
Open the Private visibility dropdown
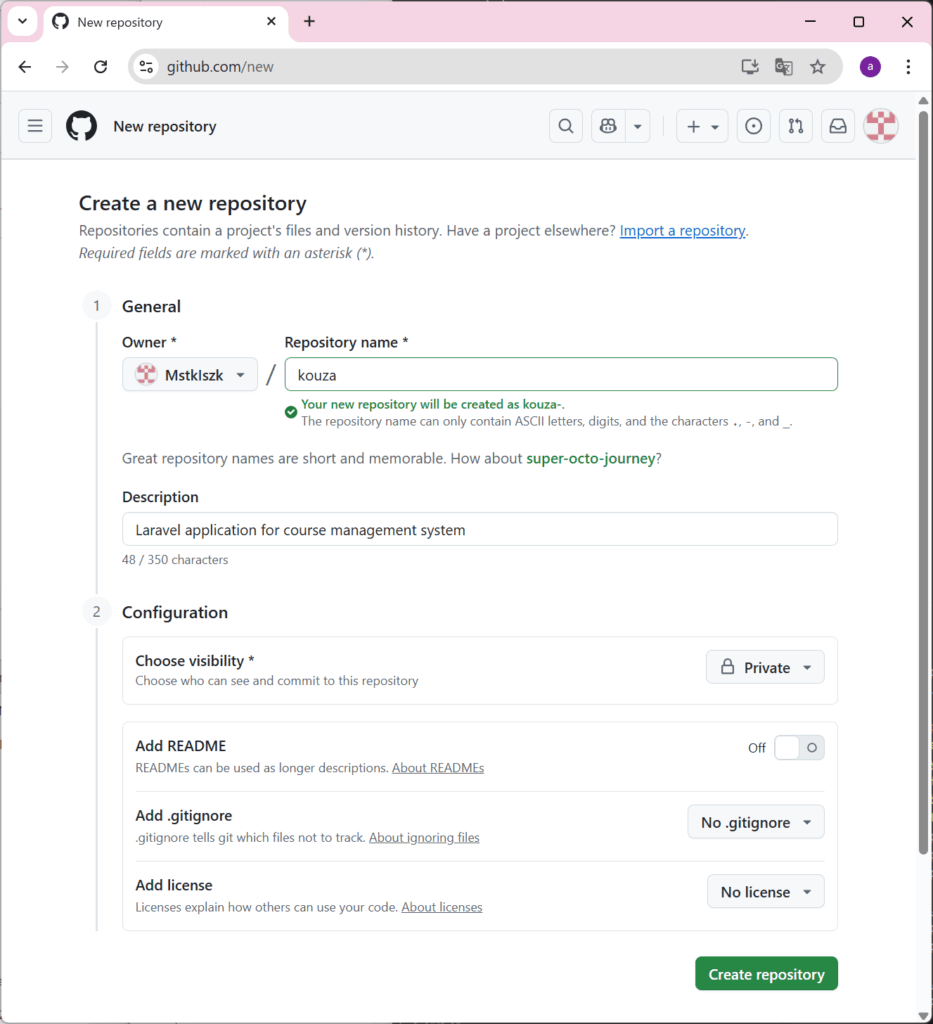tap(765, 667)
